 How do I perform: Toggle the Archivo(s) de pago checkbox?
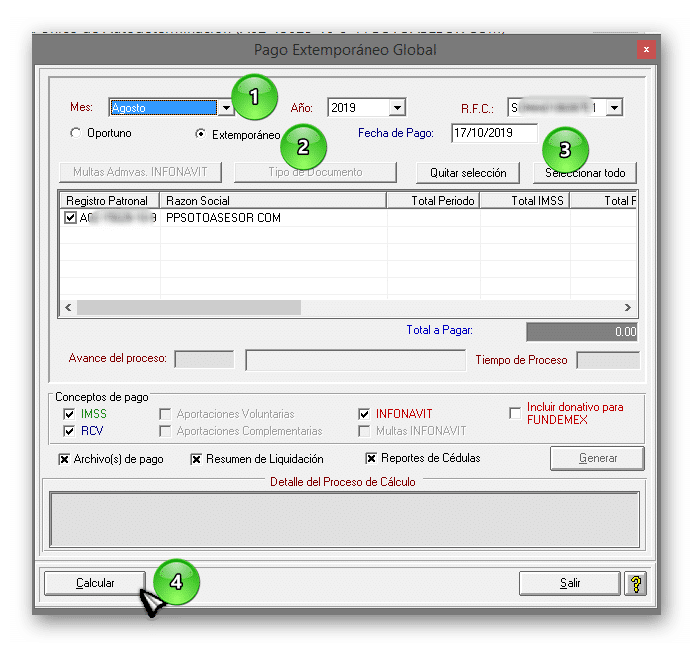[64, 459]
